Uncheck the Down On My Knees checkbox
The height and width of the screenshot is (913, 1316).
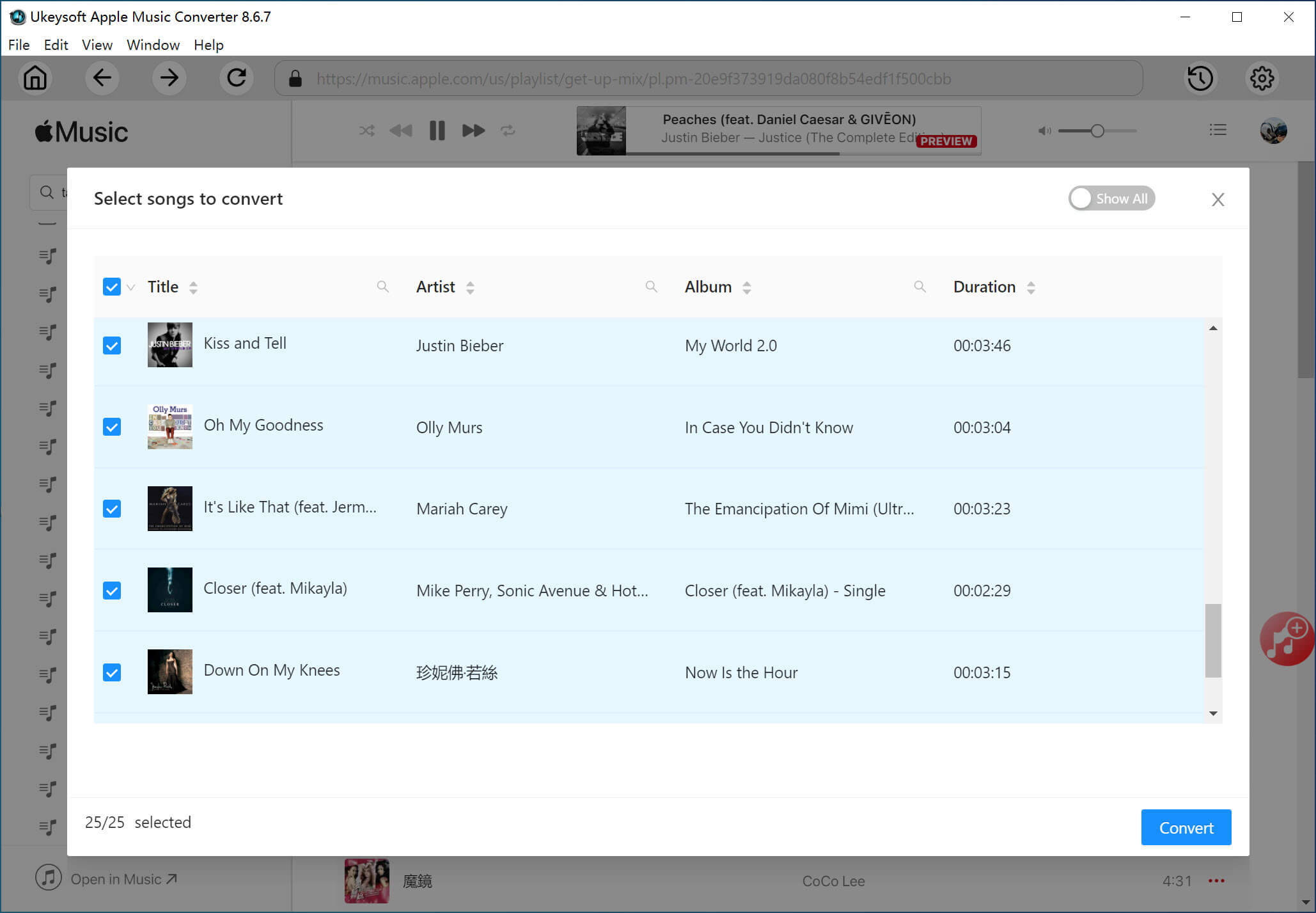coord(113,672)
